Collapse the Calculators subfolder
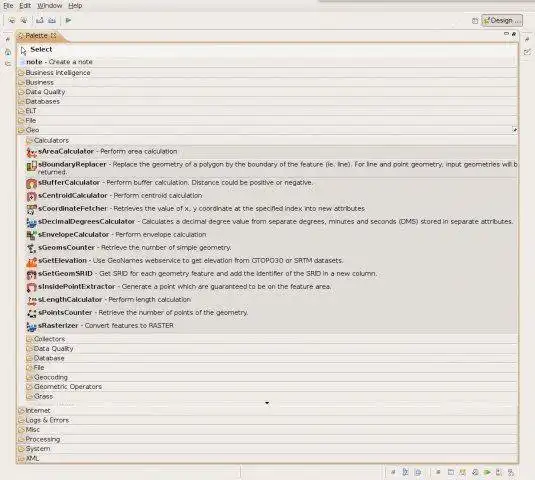The width and height of the screenshot is (535, 480). [x=271, y=140]
